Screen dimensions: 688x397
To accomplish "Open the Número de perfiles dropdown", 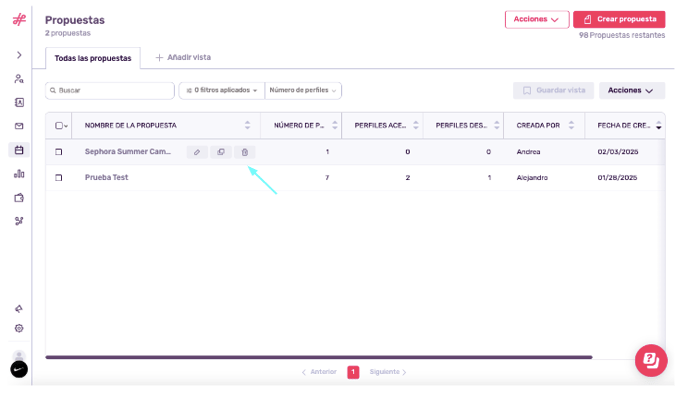I will tap(303, 90).
